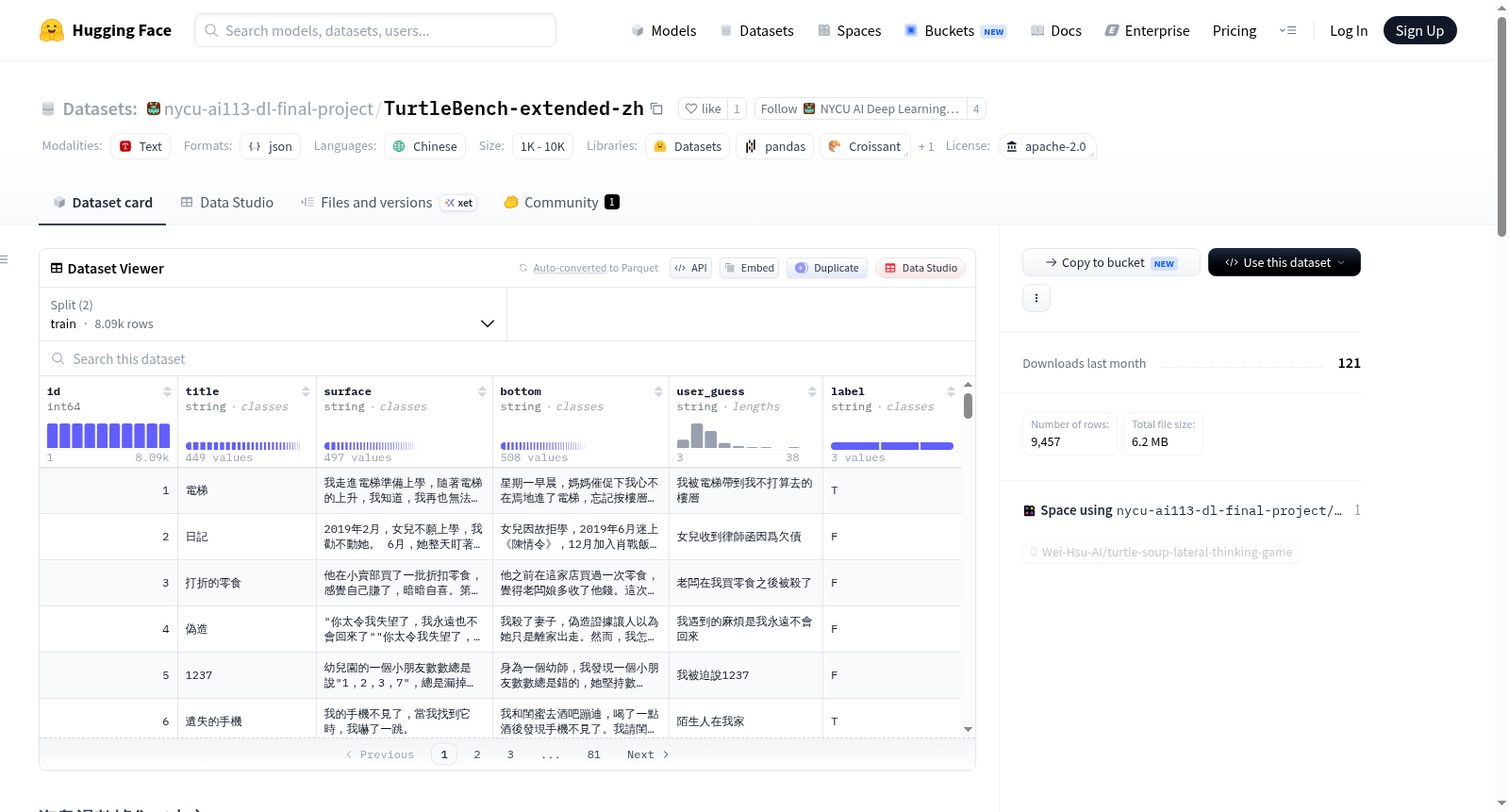Viewport: 1509px width, 812px height.
Task: Open the three-dot options menu
Action: pos(1036,298)
